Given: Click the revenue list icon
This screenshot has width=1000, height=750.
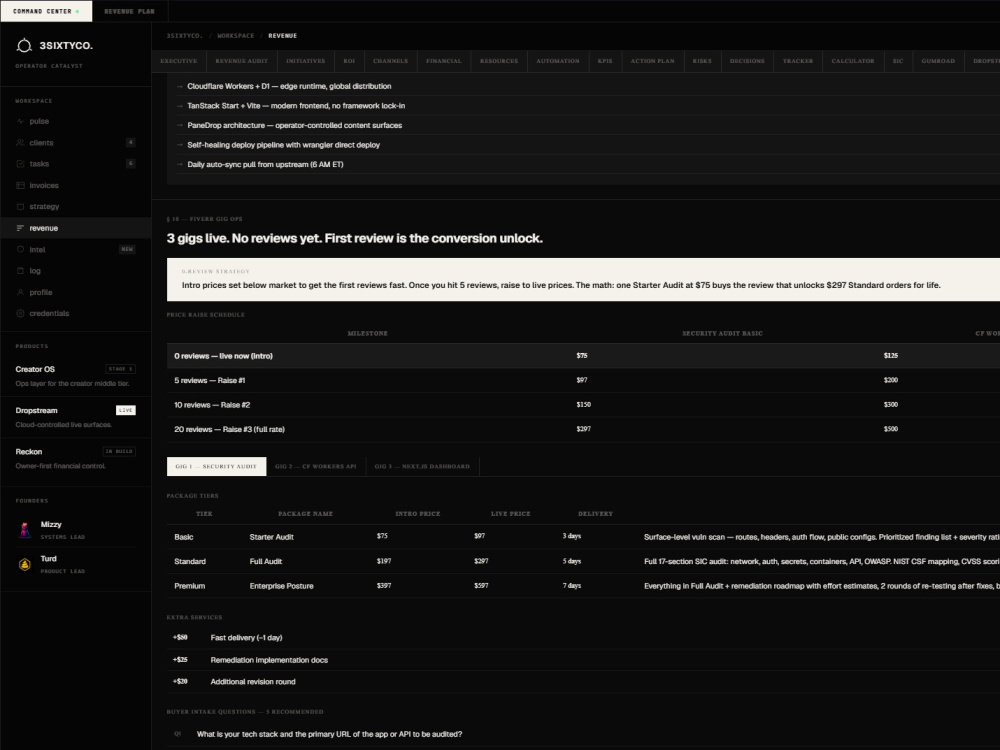Looking at the screenshot, I should click(20, 228).
